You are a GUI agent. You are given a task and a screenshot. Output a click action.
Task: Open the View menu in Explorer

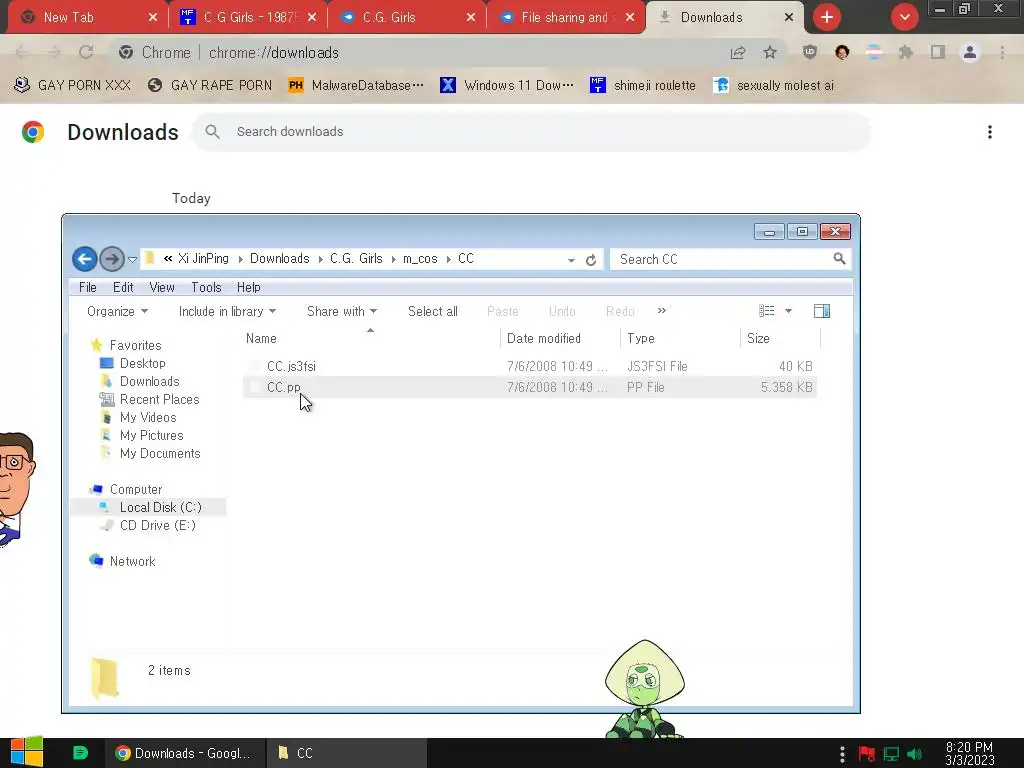[x=161, y=287]
